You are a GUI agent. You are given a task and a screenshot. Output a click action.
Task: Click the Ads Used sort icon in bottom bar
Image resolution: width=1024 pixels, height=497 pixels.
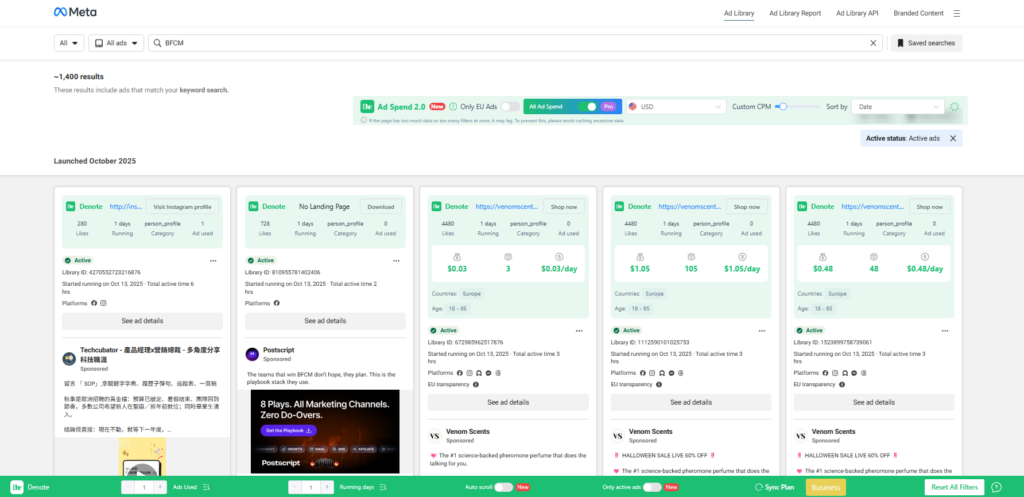(x=206, y=487)
